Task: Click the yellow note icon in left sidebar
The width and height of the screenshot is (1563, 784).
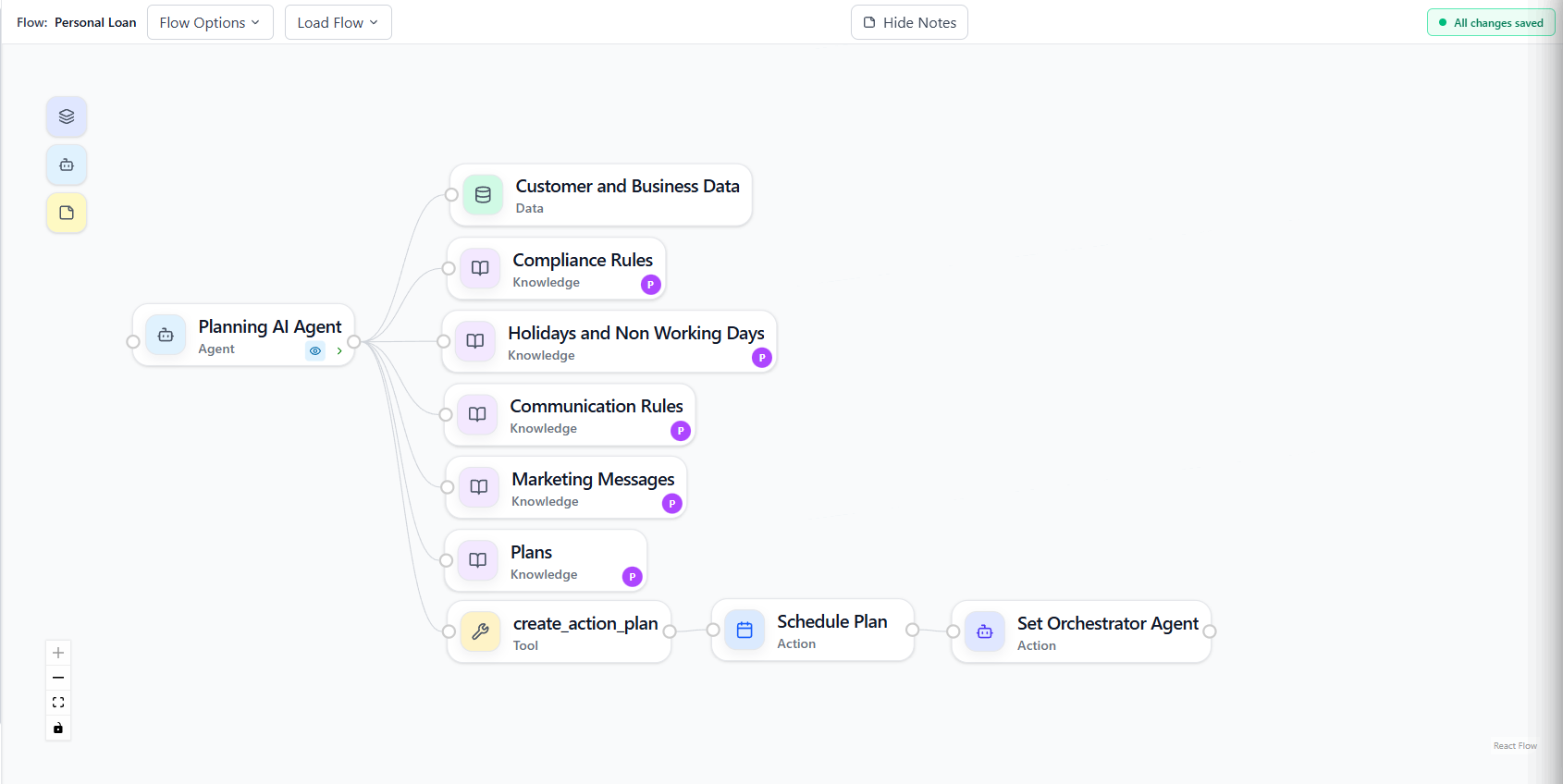Action: click(67, 213)
